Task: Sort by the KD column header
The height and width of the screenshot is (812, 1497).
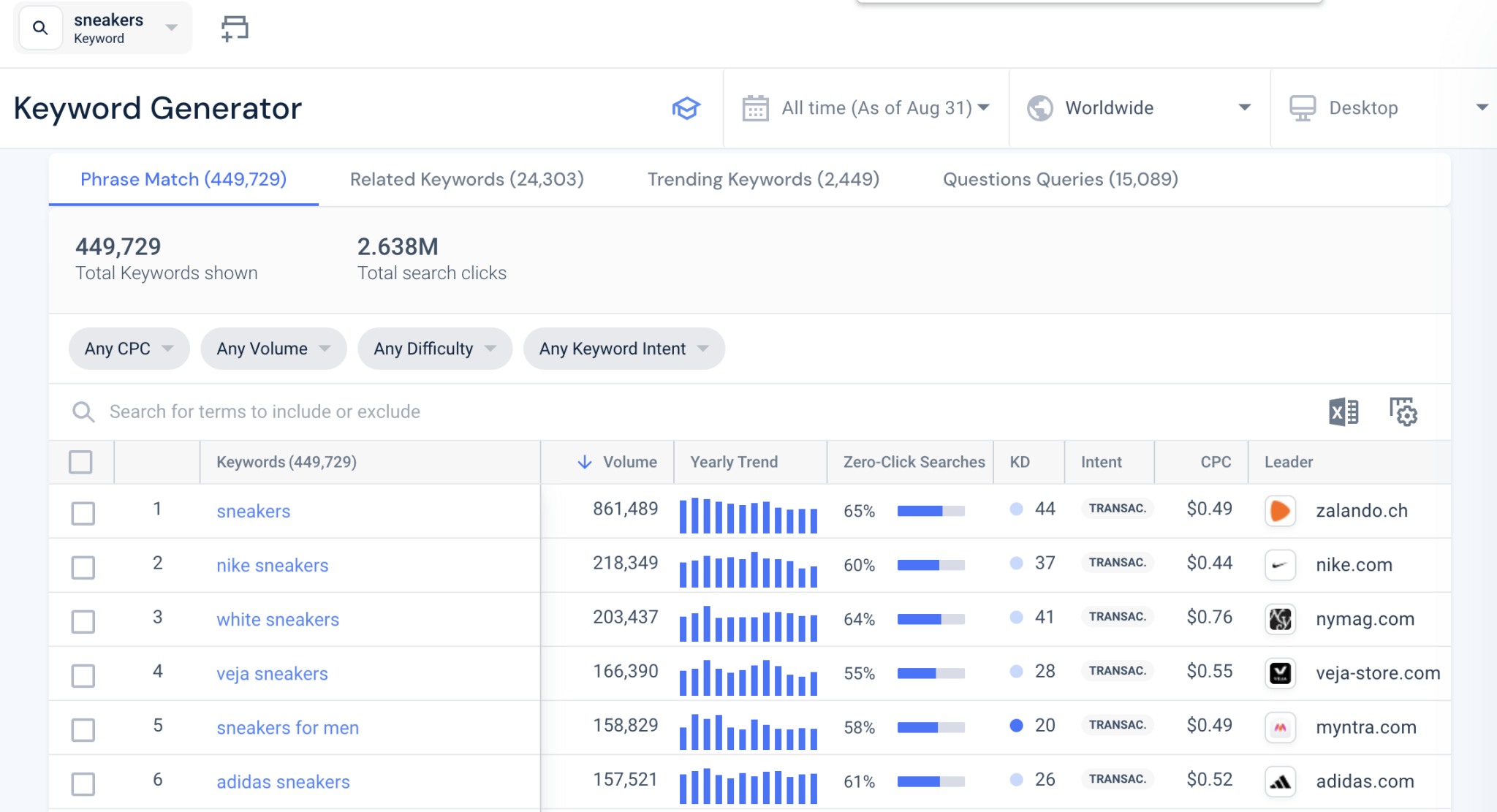Action: [x=1020, y=462]
